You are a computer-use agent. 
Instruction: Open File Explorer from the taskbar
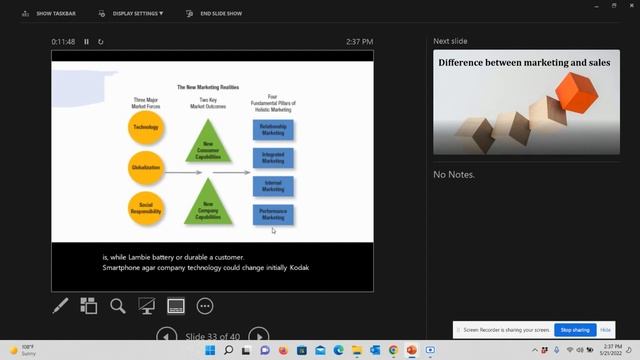coord(357,350)
